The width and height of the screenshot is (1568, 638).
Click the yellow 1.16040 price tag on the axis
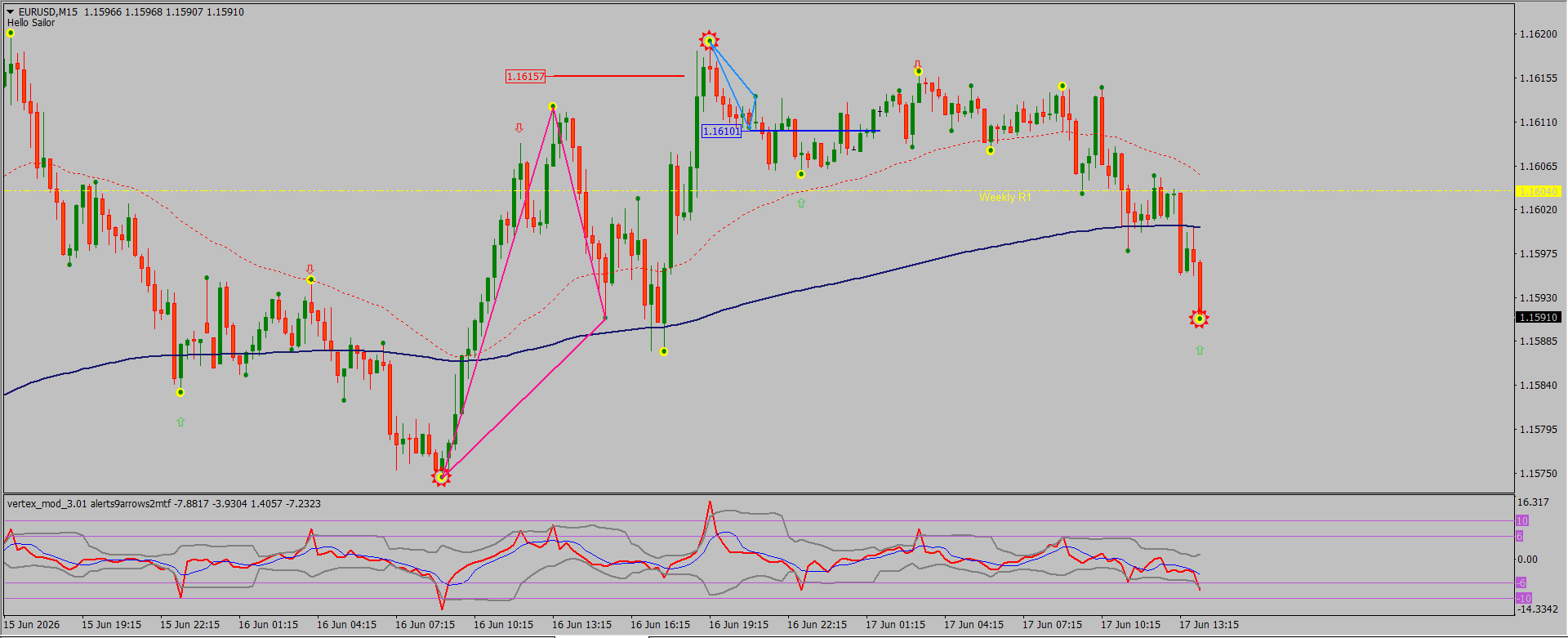[x=1538, y=191]
